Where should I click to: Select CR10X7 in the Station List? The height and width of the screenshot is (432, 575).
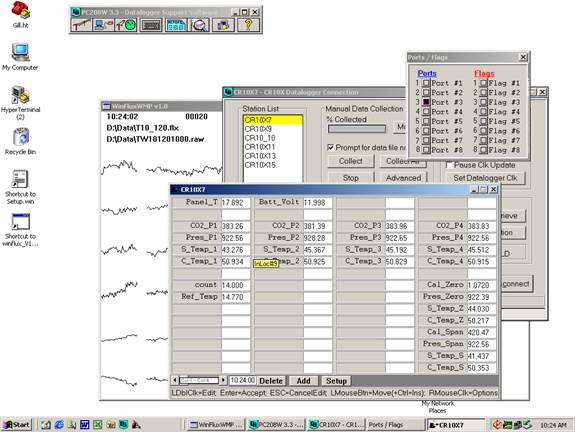click(273, 120)
